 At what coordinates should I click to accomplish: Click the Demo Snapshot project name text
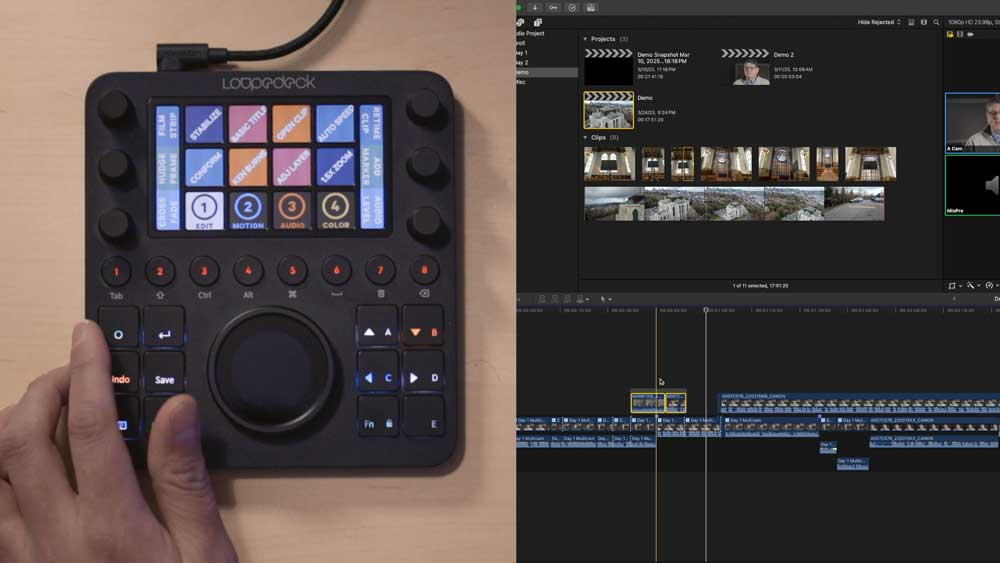663,58
